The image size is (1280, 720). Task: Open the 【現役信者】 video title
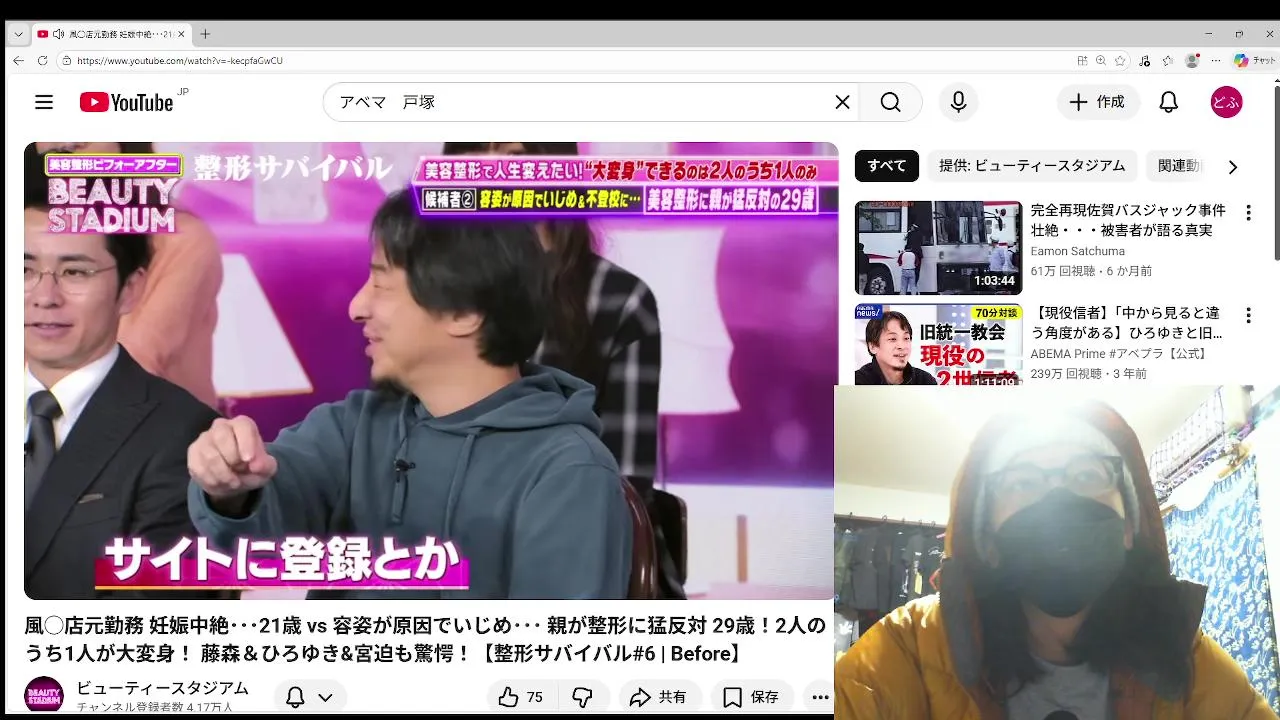(1128, 323)
